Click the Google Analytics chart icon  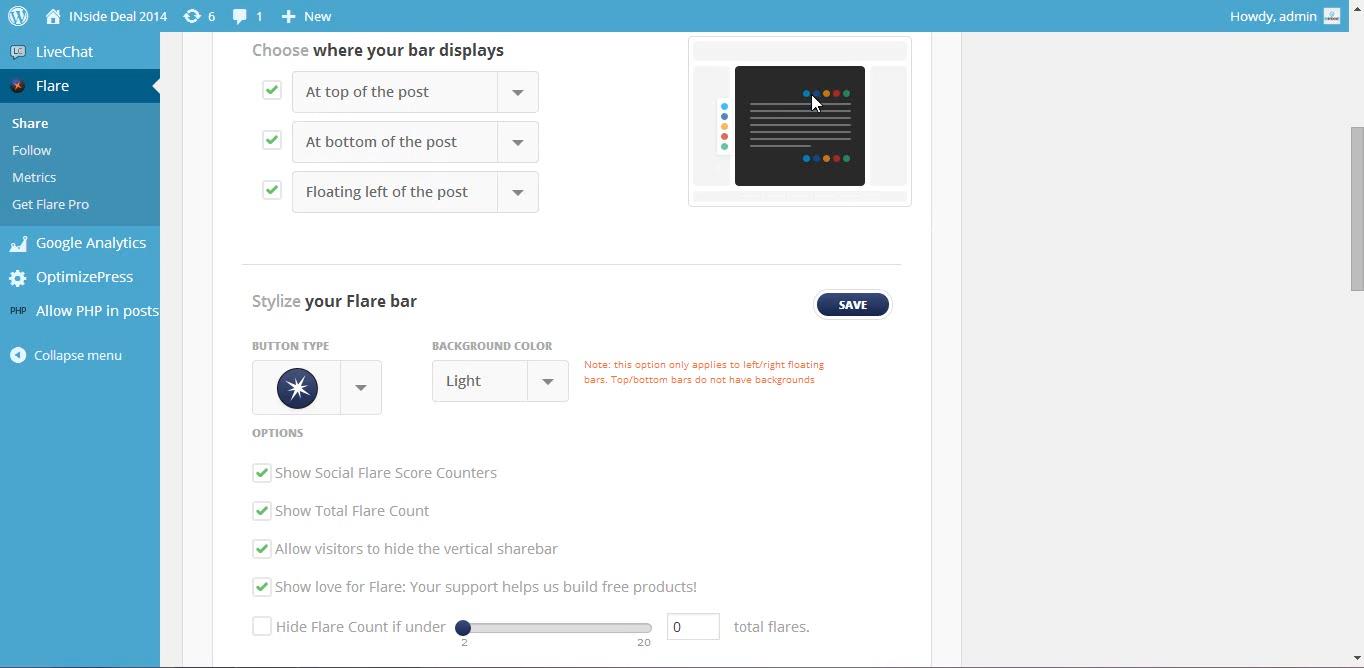click(18, 243)
